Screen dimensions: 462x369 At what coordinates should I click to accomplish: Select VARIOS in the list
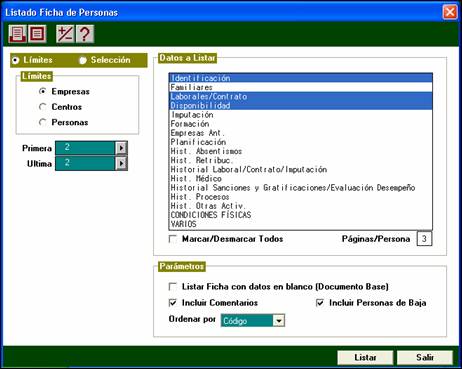coord(301,224)
